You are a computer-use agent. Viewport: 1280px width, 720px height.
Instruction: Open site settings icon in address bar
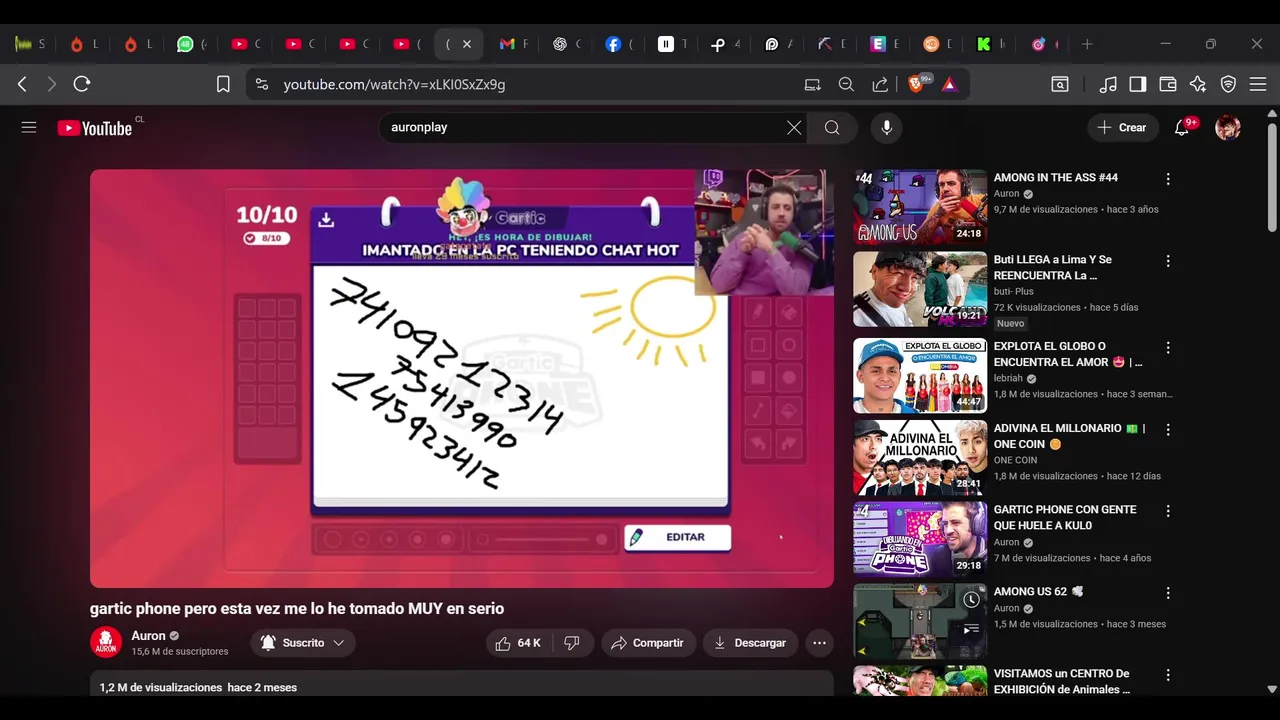pyautogui.click(x=261, y=85)
